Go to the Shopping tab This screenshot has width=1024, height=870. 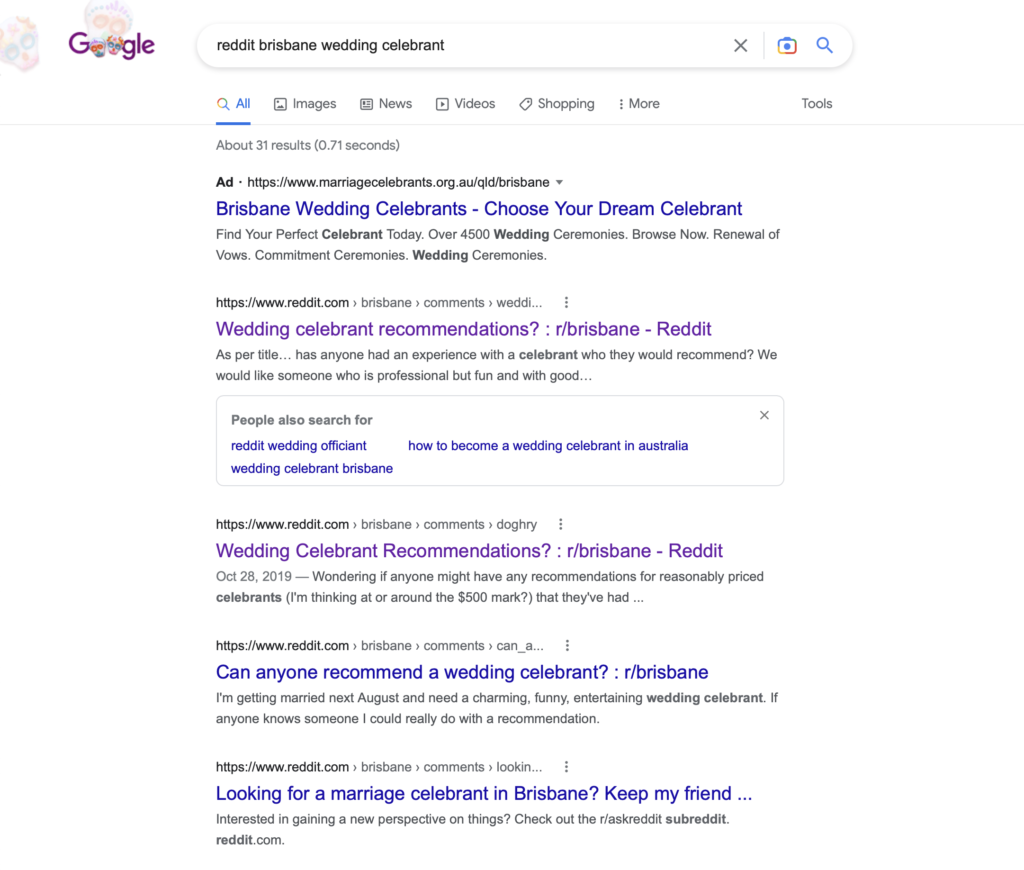(556, 104)
